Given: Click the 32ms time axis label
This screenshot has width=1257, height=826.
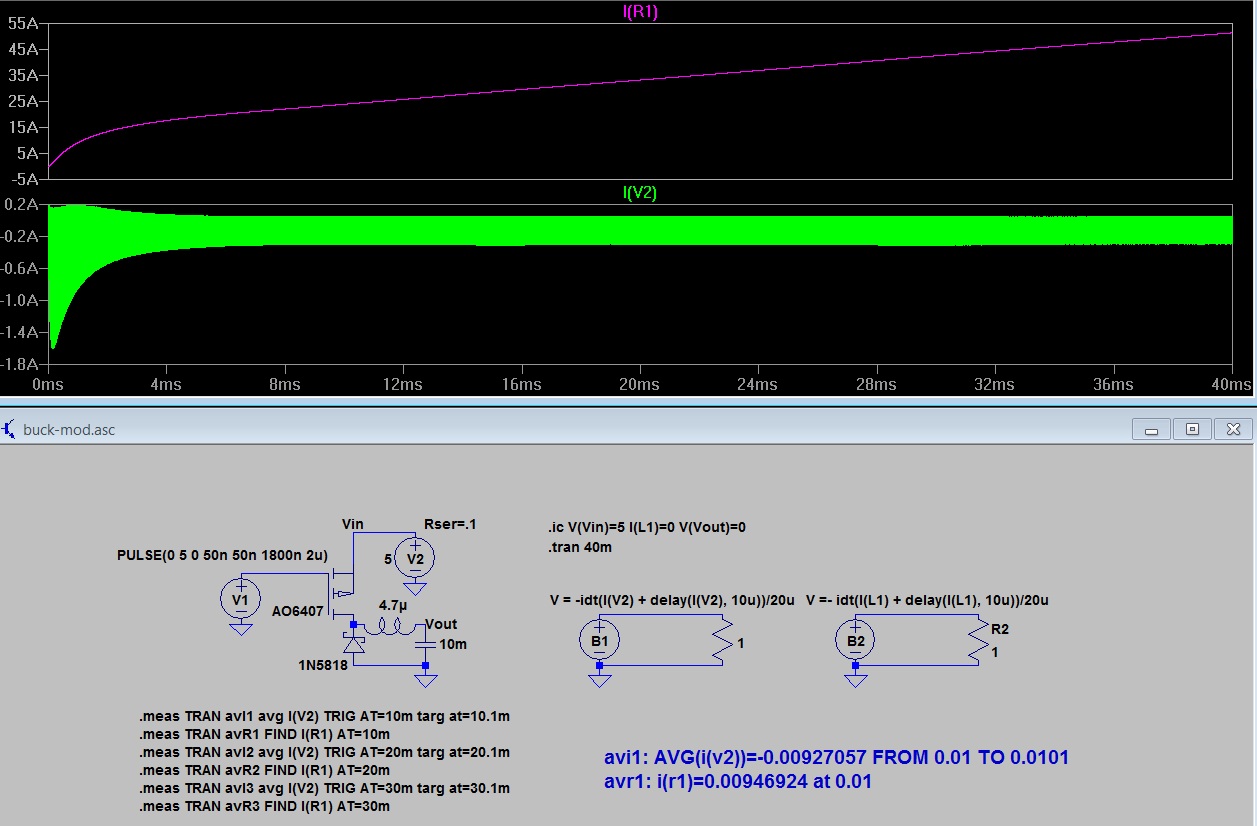Looking at the screenshot, I should pos(994,385).
